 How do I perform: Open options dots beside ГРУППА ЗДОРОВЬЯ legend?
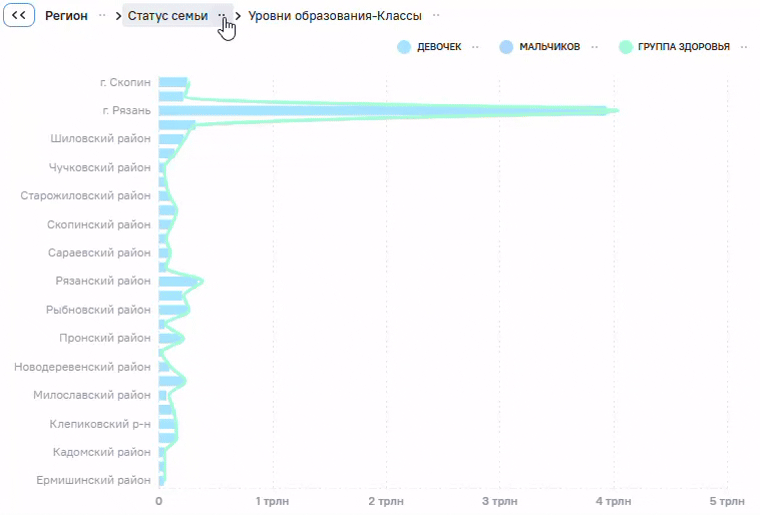click(x=744, y=47)
